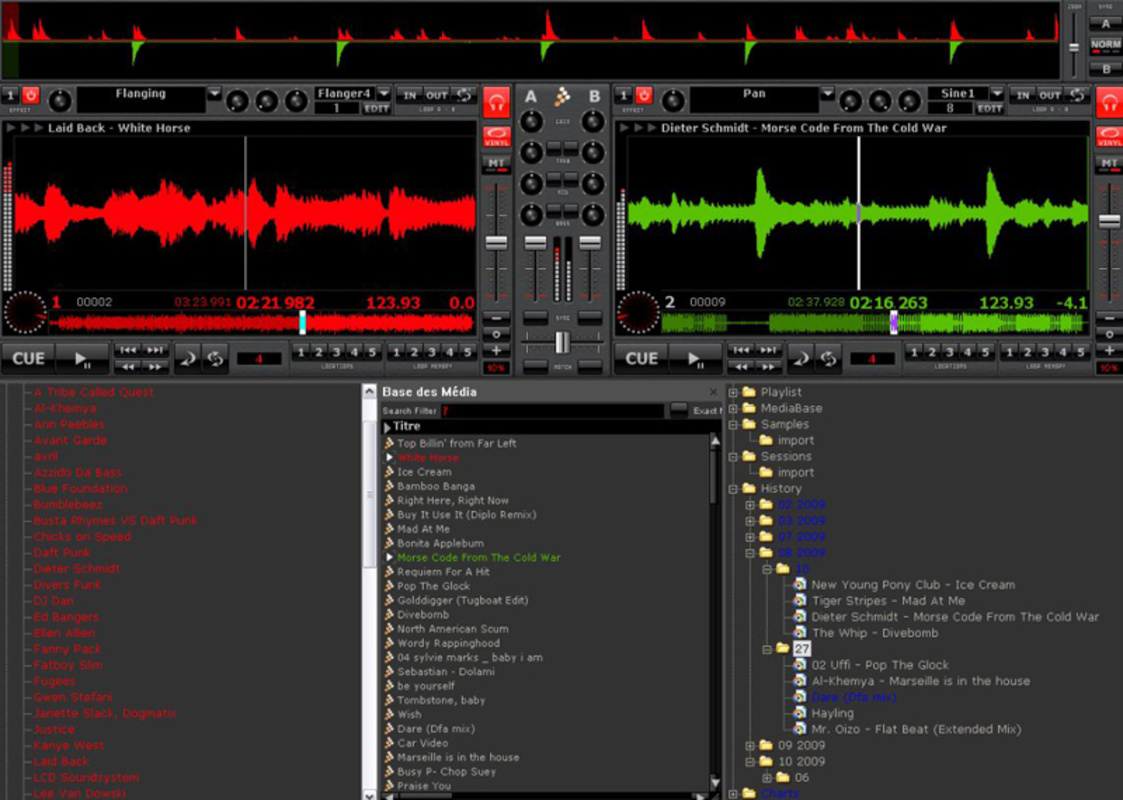Toggle headphone cue on deck 2
Screen dimensions: 1123x800
point(1109,102)
